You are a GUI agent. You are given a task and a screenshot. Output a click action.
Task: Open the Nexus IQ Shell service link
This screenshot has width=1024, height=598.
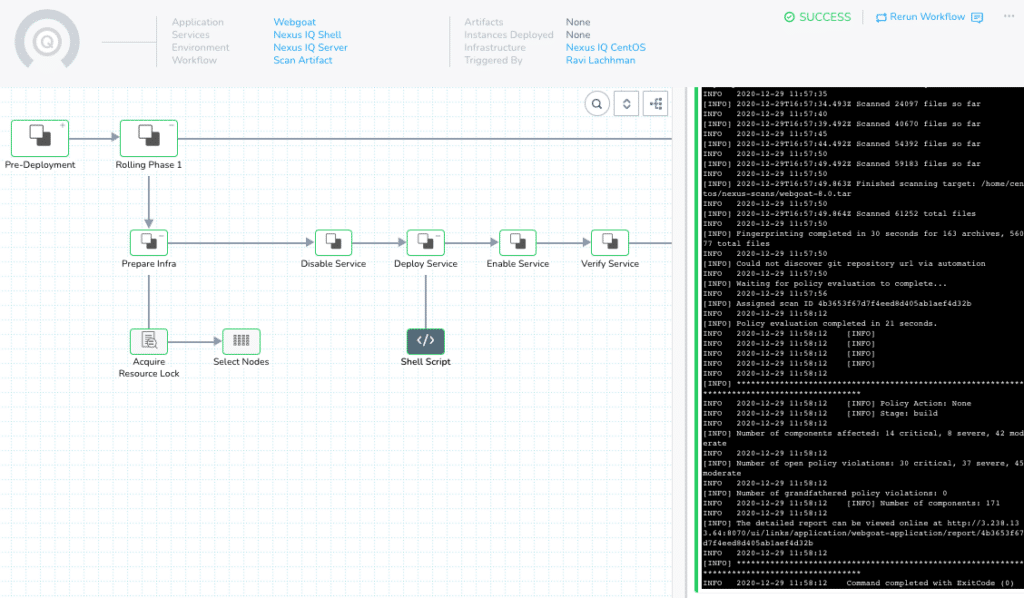[x=307, y=35]
